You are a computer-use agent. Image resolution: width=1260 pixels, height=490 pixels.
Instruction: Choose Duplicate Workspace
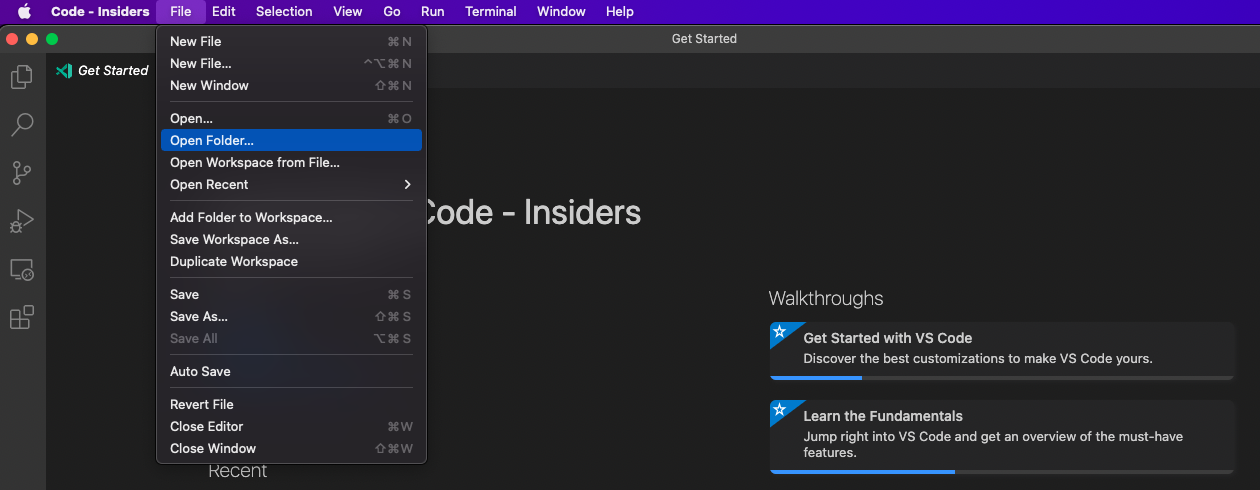(x=291, y=261)
